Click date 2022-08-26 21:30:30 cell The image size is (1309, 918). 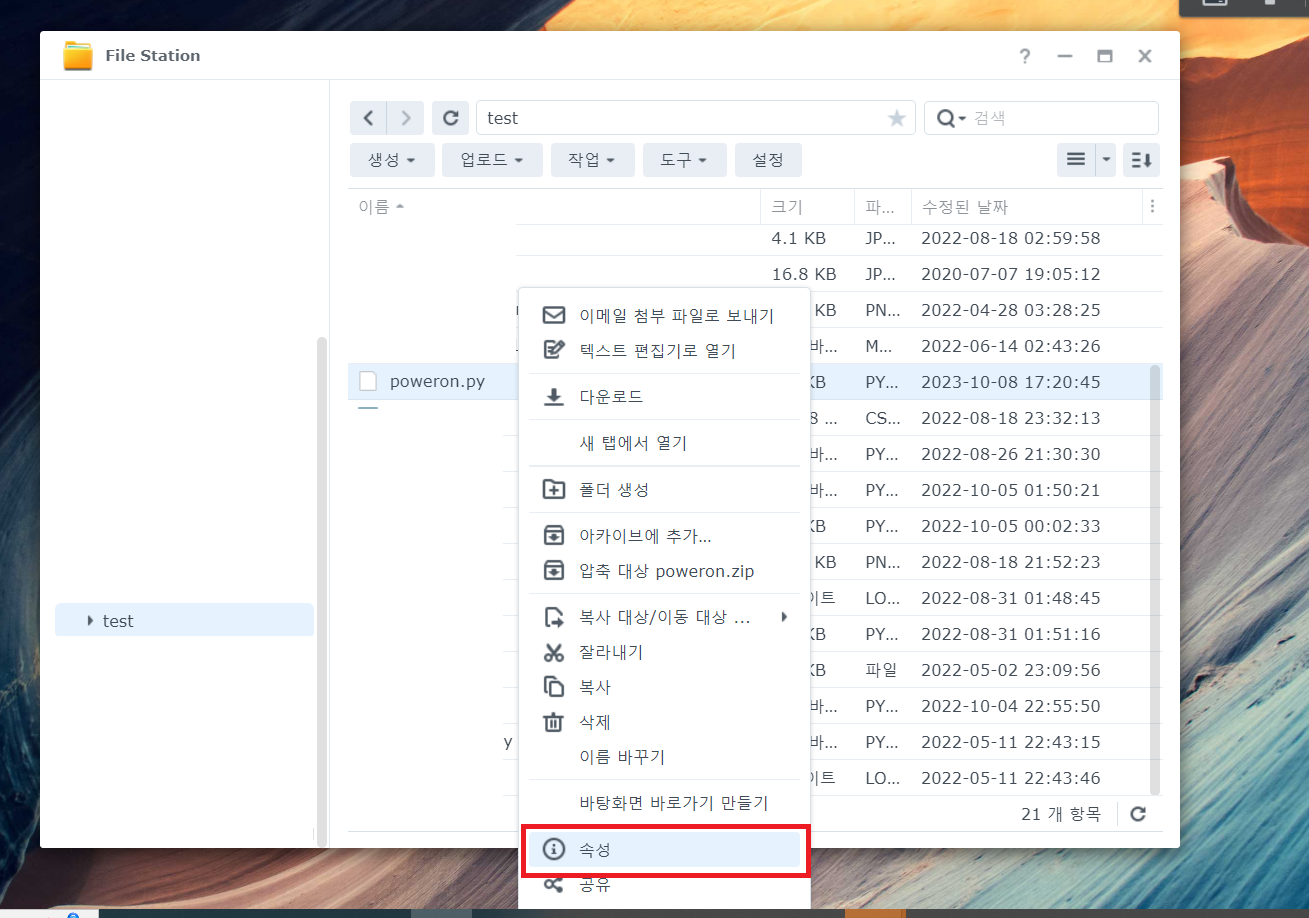1010,454
